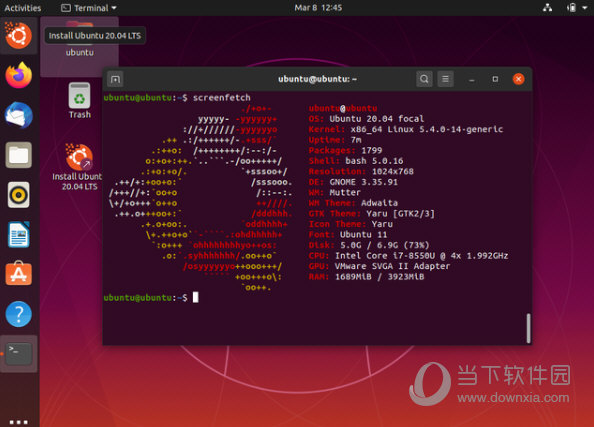The height and width of the screenshot is (427, 594).
Task: Click the 'screenfetch' command text
Action: (222, 98)
